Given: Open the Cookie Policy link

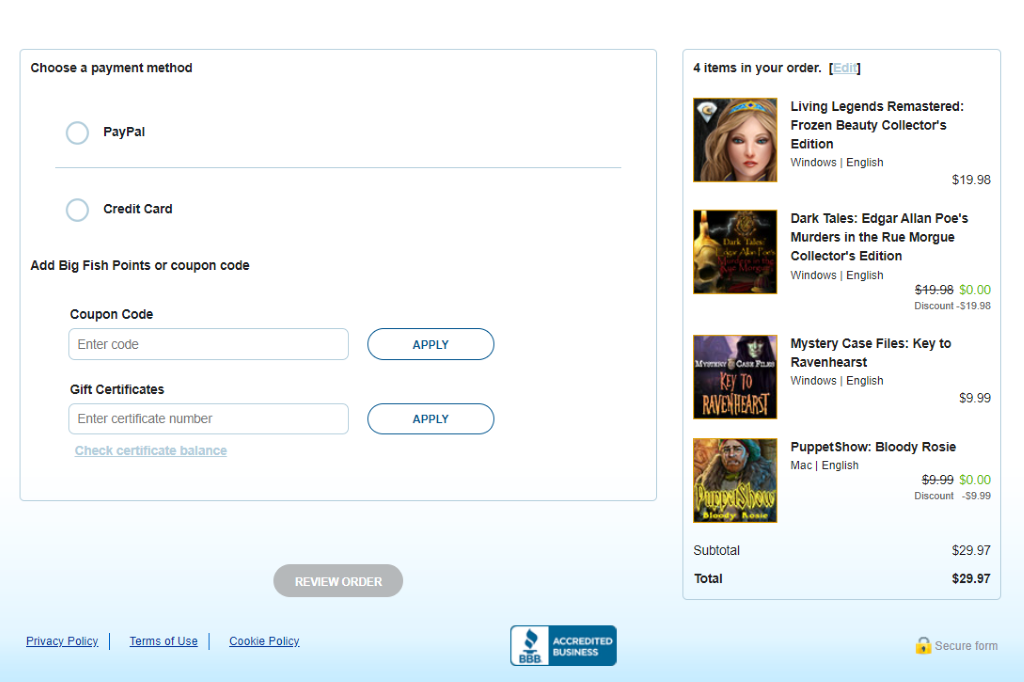Looking at the screenshot, I should tap(264, 641).
